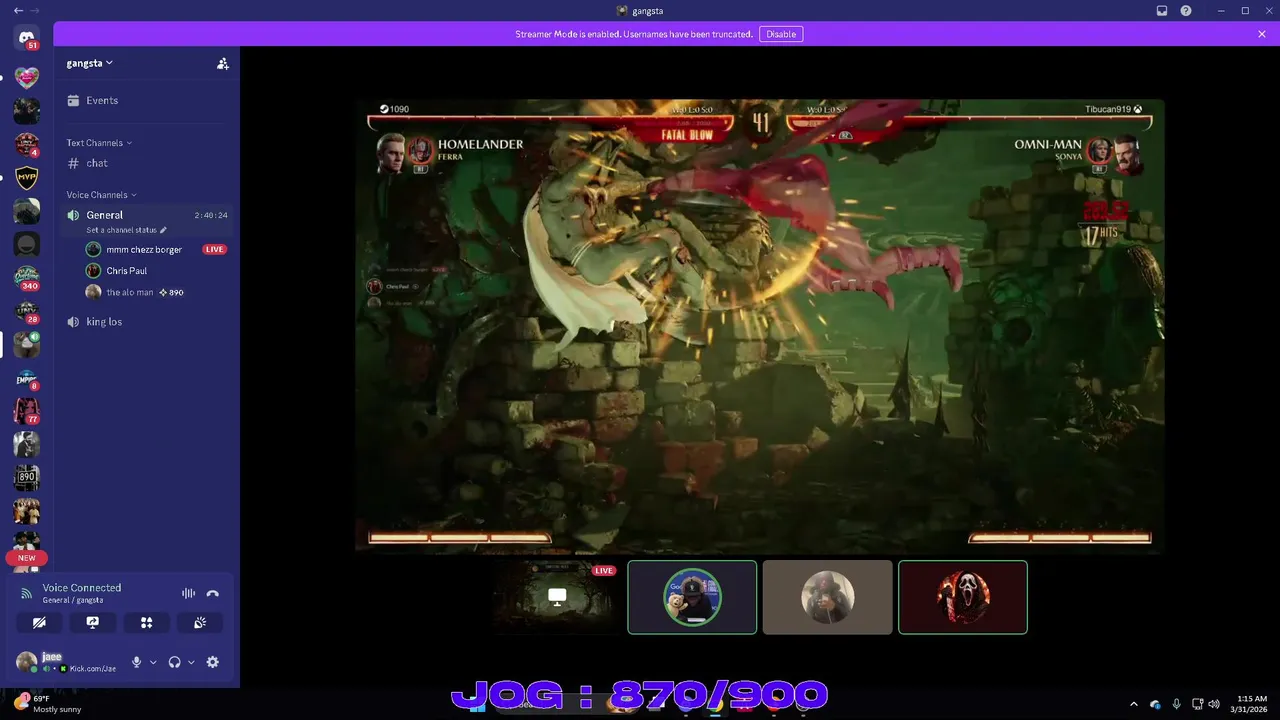Select user the alo man
This screenshot has height=720, width=1280.
point(130,292)
